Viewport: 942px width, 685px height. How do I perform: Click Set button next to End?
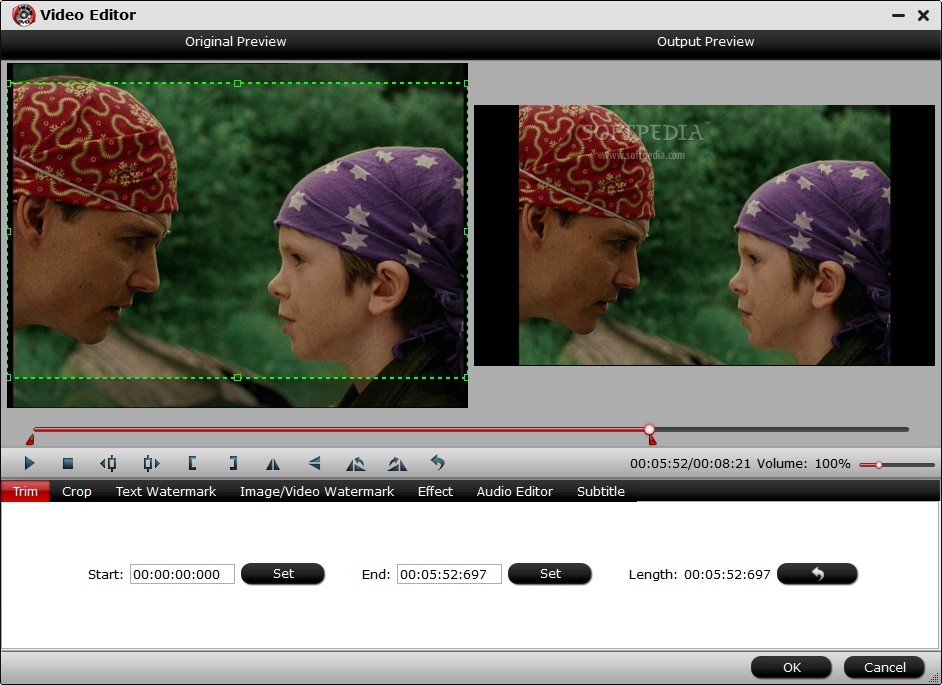coord(550,574)
